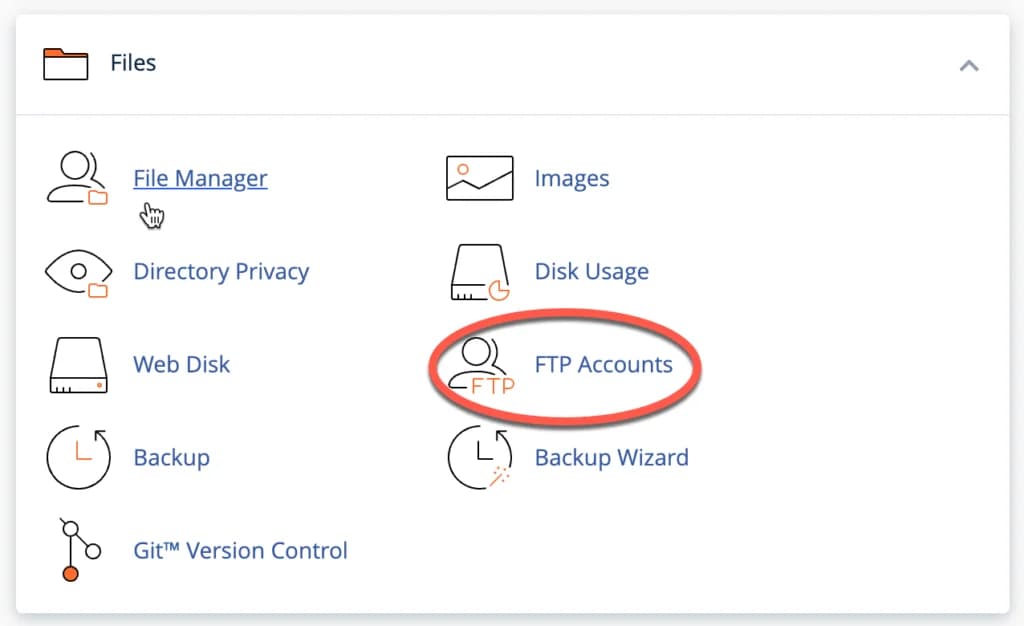Image resolution: width=1024 pixels, height=626 pixels.
Task: Open the Git Version Control branch icon
Action: tap(76, 550)
